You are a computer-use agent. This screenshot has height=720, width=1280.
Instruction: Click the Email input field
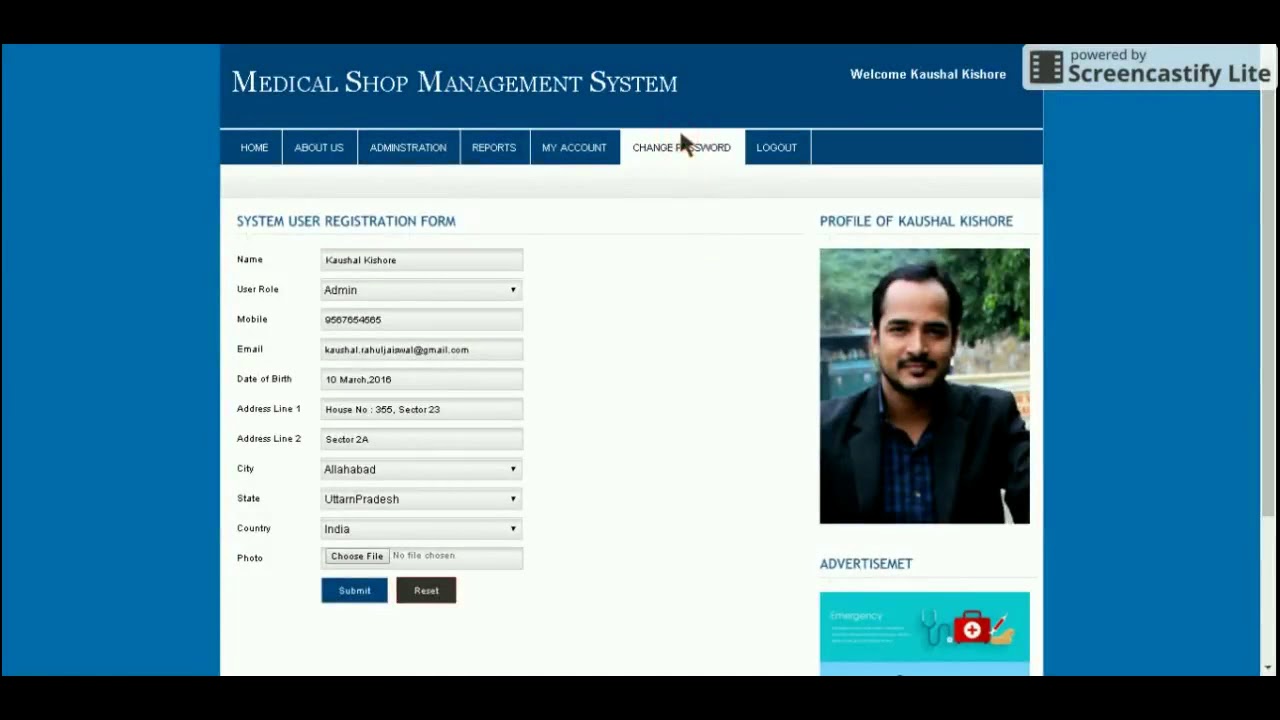coord(422,350)
